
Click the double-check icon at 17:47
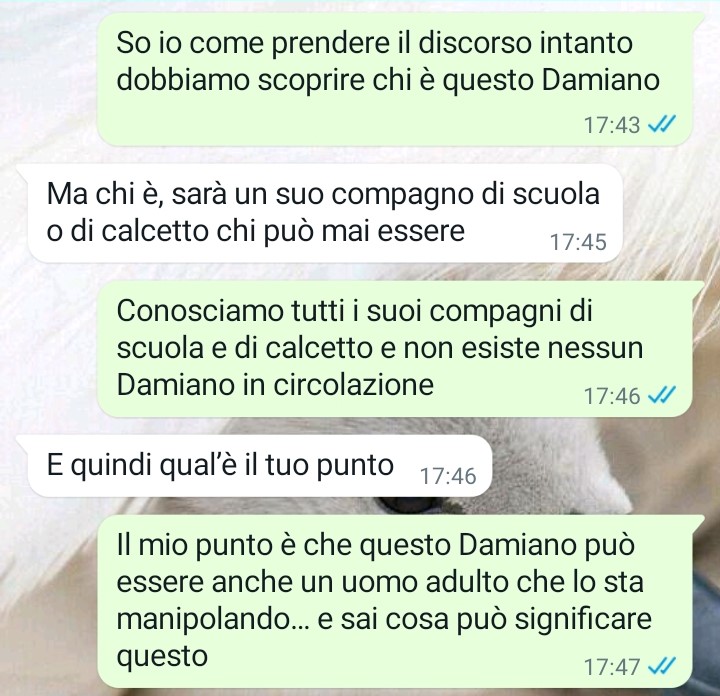pyautogui.click(x=661, y=666)
